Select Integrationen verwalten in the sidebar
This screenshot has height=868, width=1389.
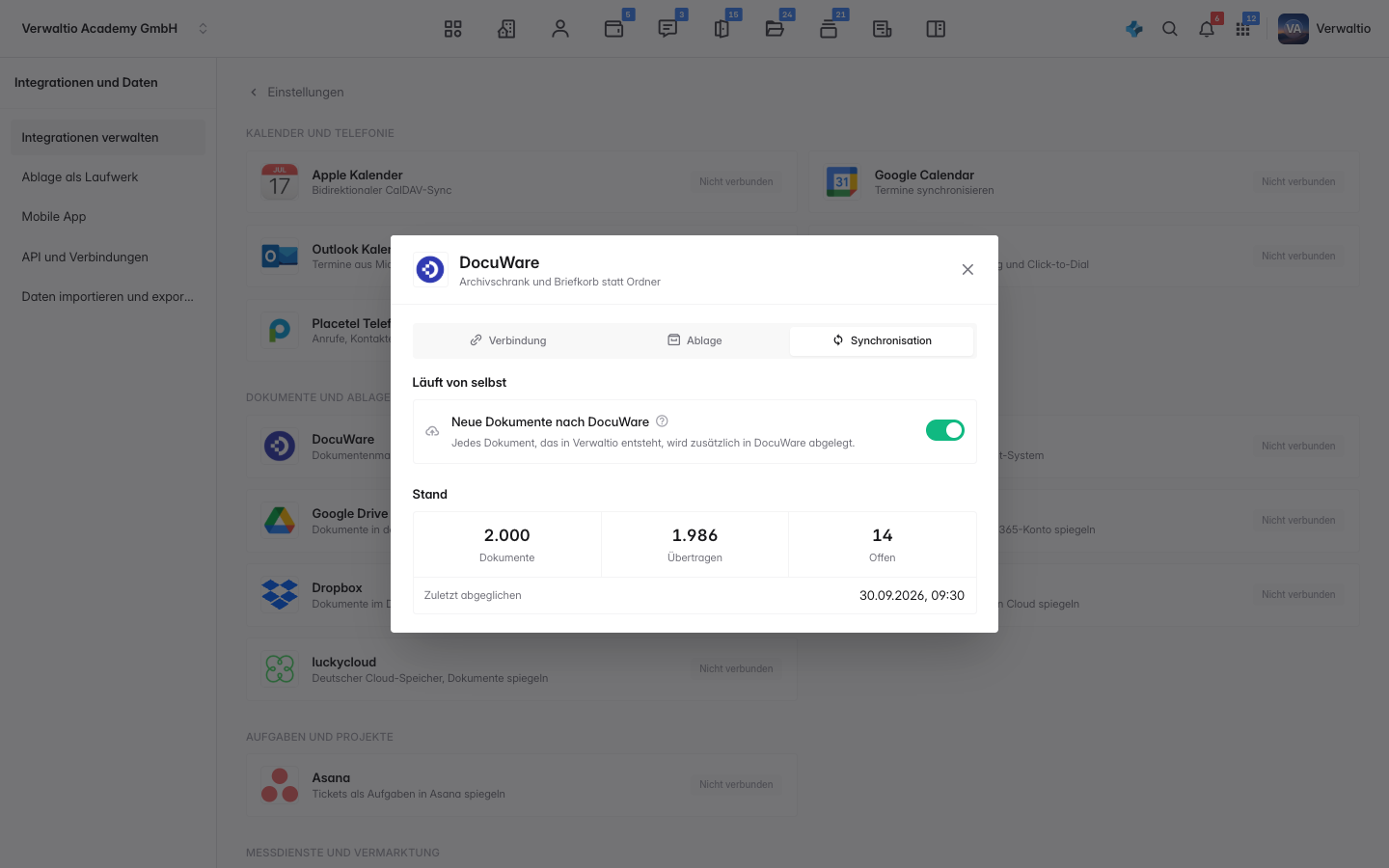click(x=108, y=138)
